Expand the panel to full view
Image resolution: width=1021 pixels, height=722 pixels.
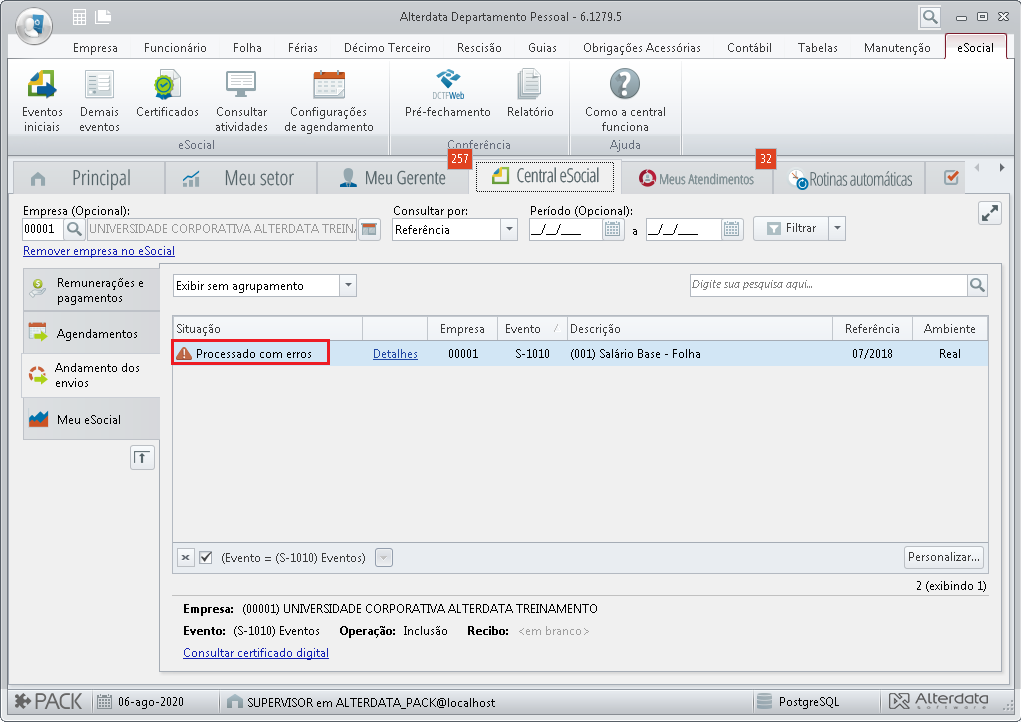click(x=990, y=213)
